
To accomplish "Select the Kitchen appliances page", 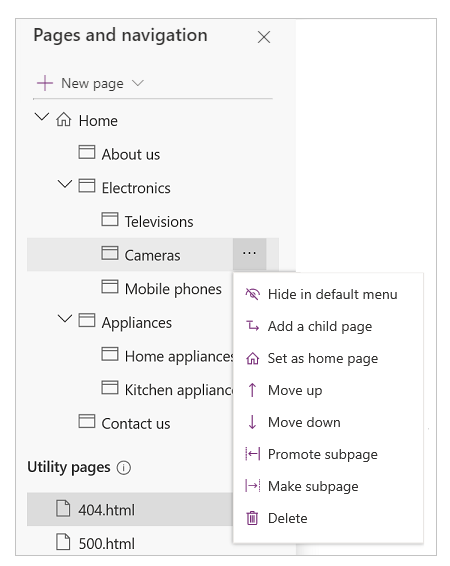I will [179, 390].
